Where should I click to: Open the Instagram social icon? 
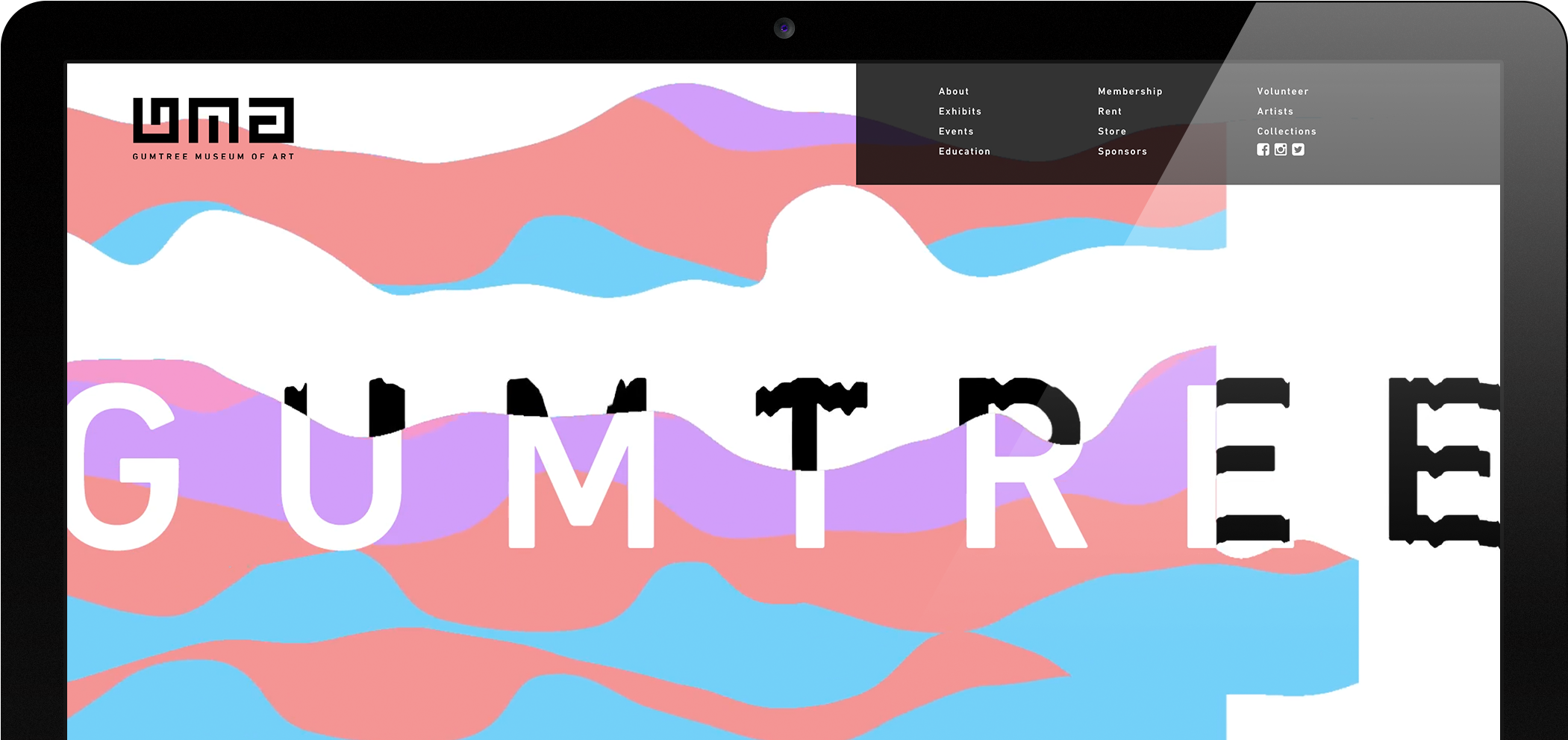(1281, 149)
